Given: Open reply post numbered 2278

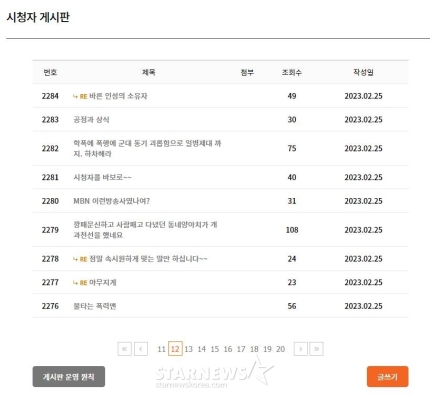Looking at the screenshot, I should [148, 259].
